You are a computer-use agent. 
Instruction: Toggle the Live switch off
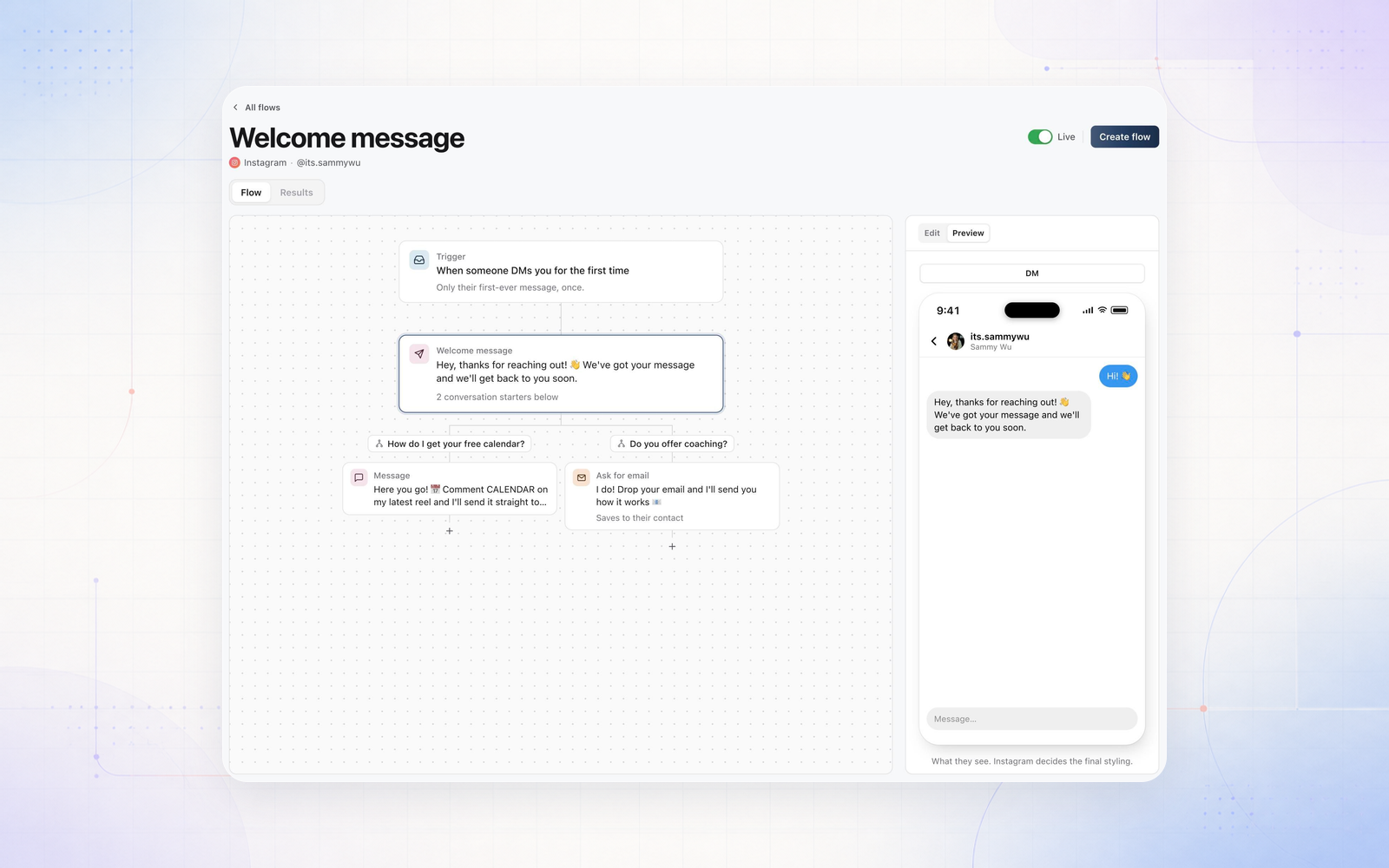[x=1040, y=137]
